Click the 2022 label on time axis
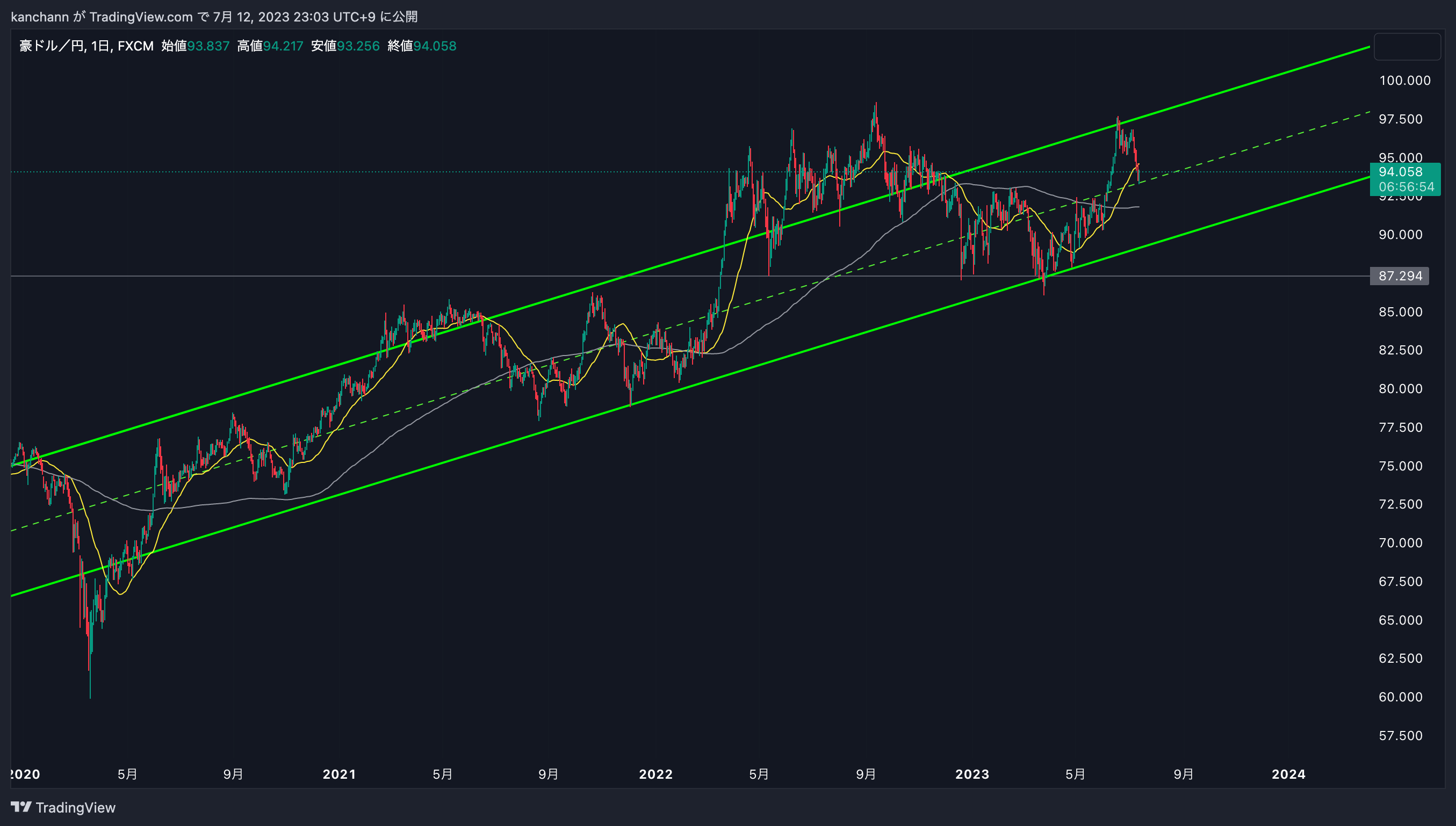Screen dimensions: 1456x826 pyautogui.click(x=656, y=774)
